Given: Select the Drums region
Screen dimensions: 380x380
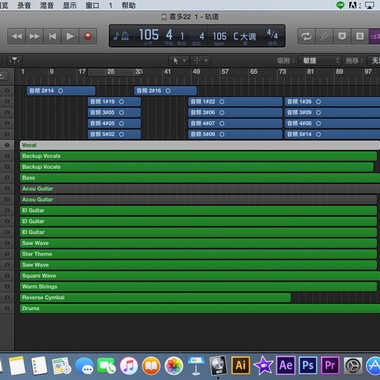Looking at the screenshot, I should pyautogui.click(x=200, y=308).
